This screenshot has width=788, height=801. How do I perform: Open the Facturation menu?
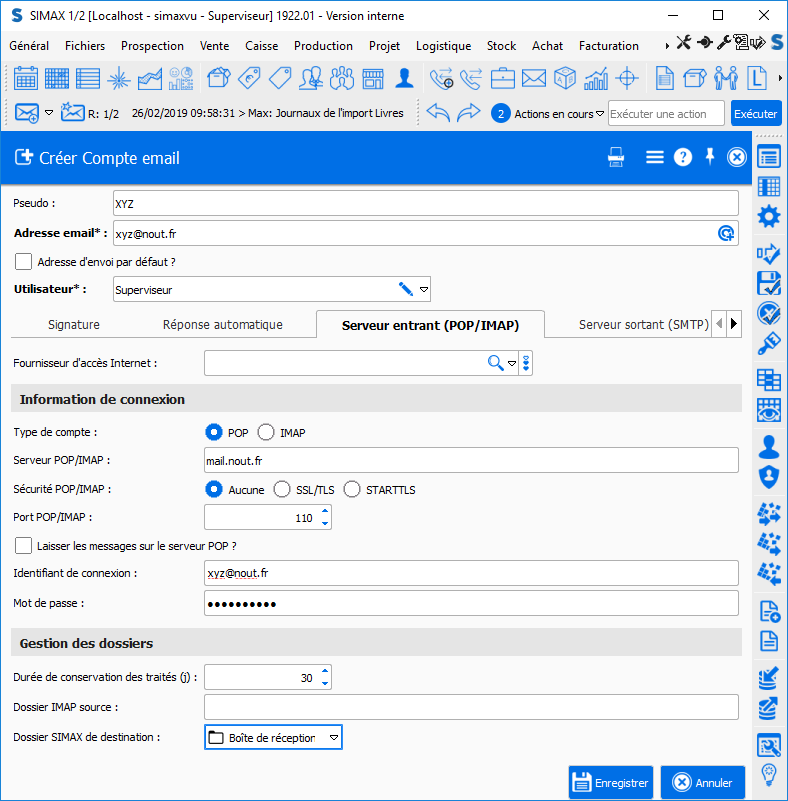(x=608, y=46)
